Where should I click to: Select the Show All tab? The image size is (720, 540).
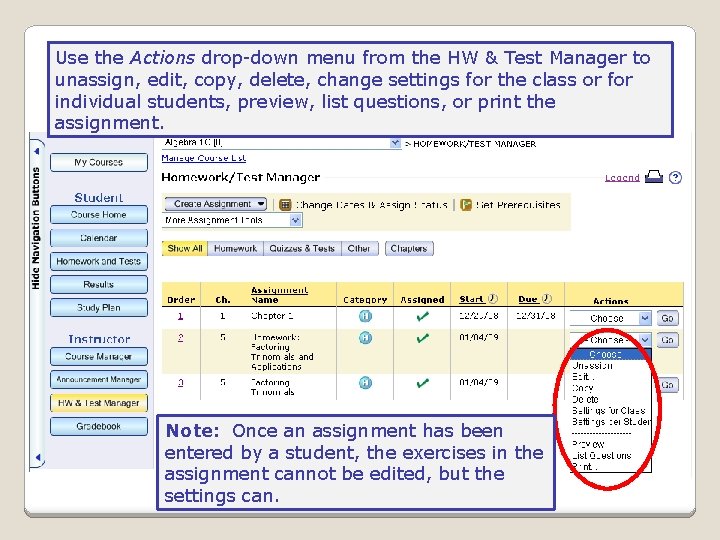(185, 248)
